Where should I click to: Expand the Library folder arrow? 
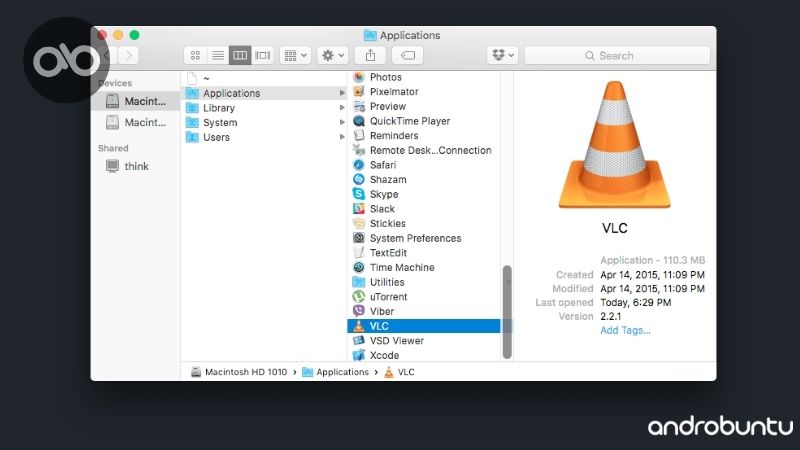tap(342, 108)
